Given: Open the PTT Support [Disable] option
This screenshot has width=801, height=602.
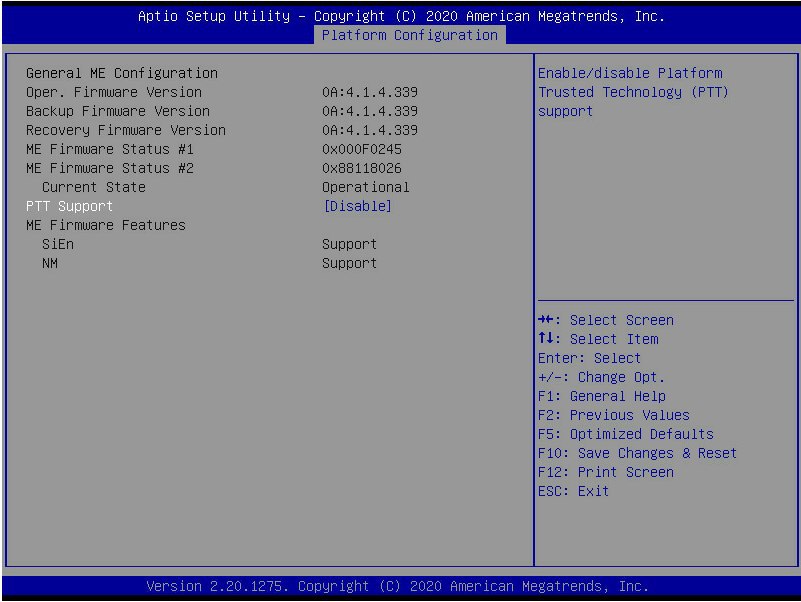Looking at the screenshot, I should coord(358,206).
